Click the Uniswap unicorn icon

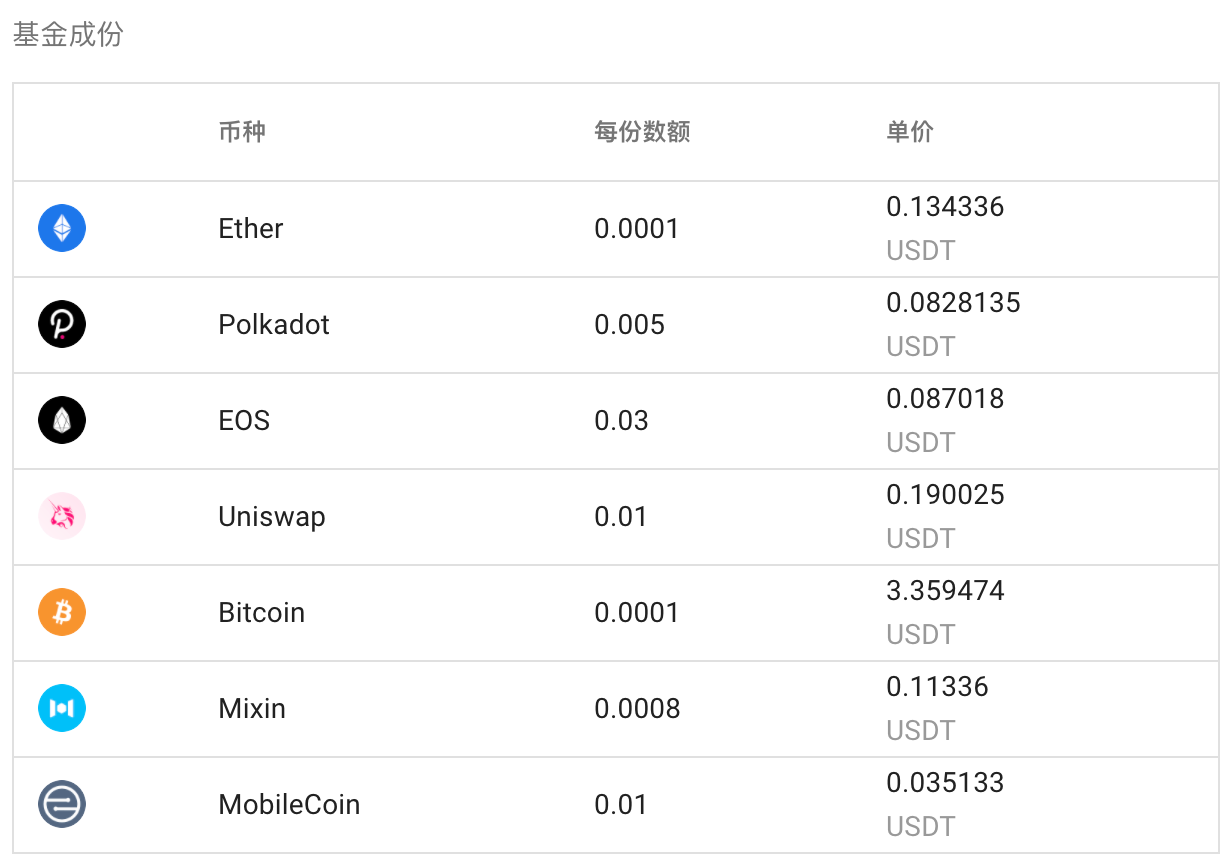tap(62, 516)
